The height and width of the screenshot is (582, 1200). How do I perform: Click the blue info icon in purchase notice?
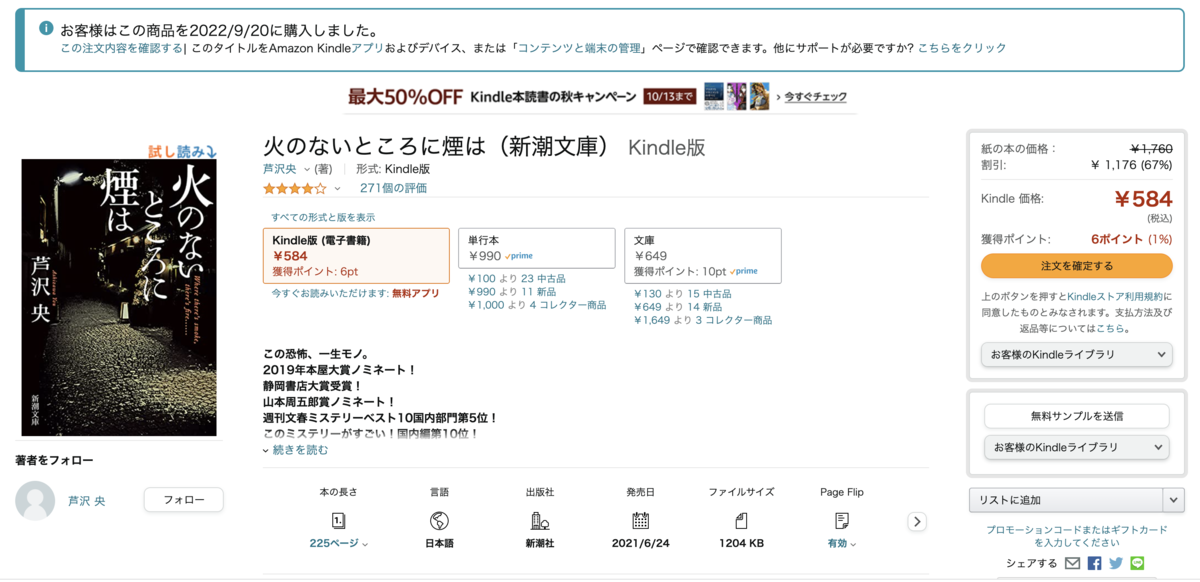coord(46,28)
